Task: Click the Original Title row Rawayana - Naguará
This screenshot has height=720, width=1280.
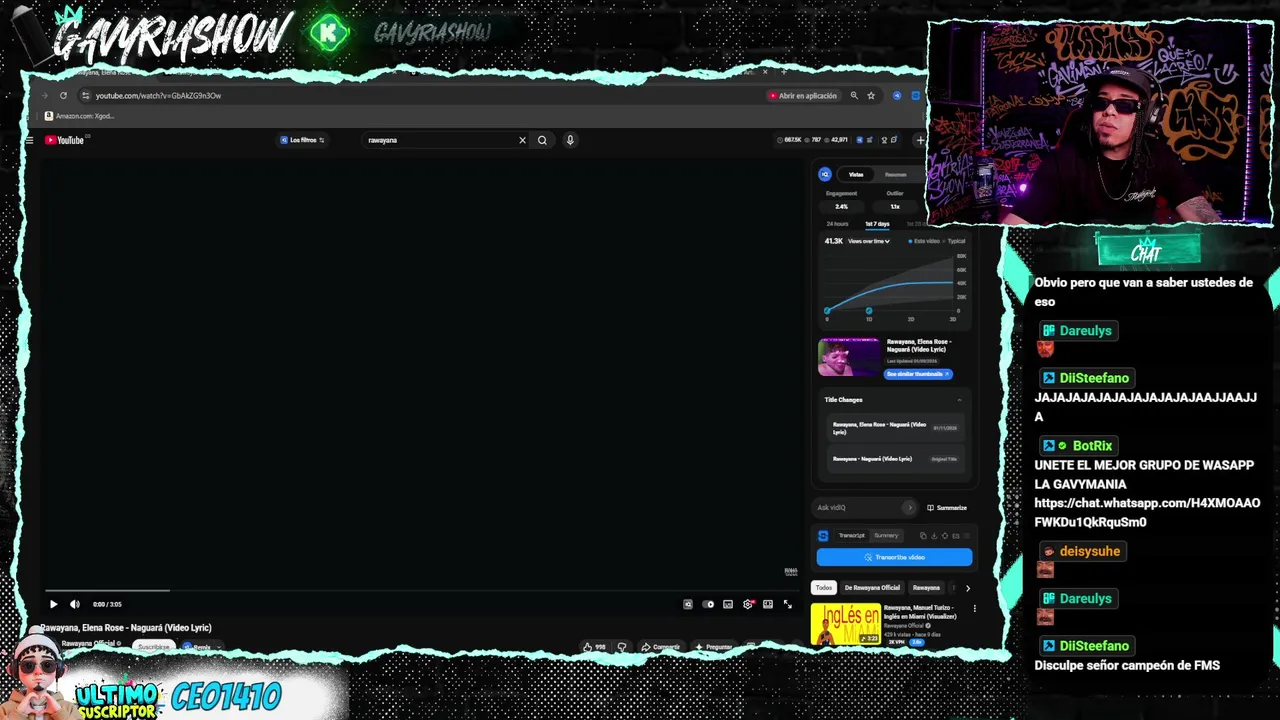Action: coord(894,459)
